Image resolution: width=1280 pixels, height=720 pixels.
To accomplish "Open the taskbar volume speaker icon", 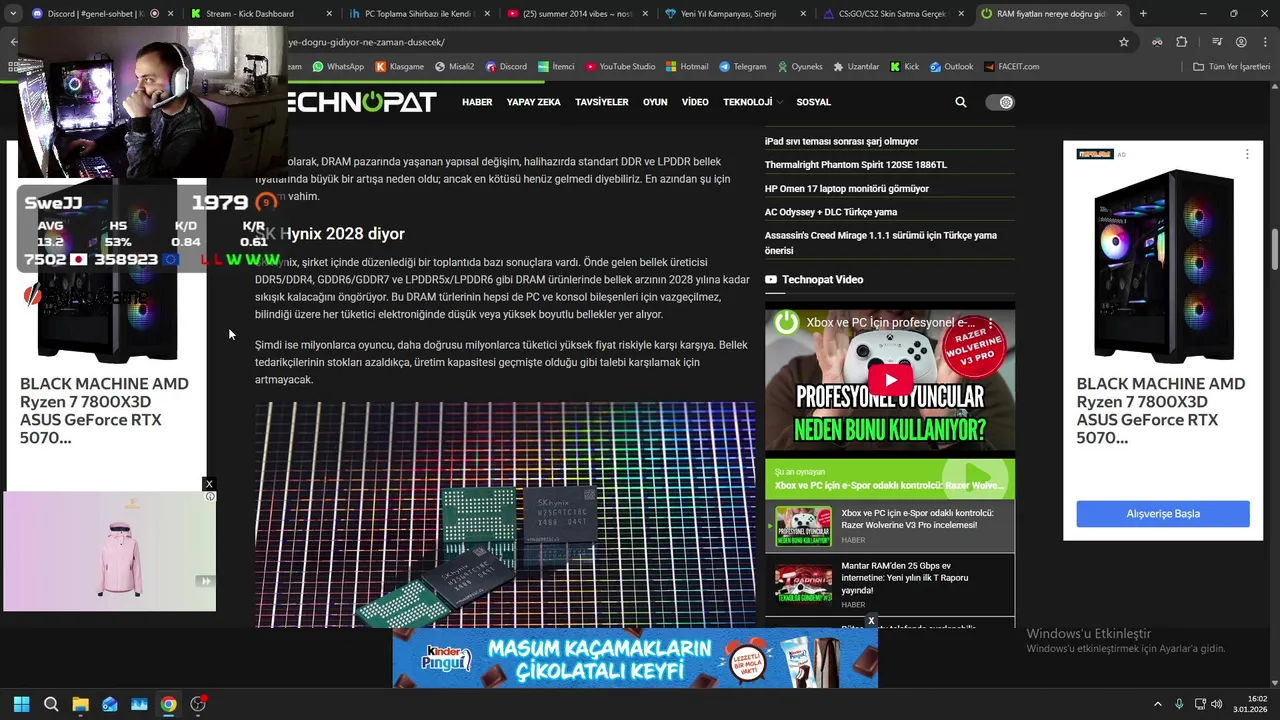I will tap(1217, 704).
